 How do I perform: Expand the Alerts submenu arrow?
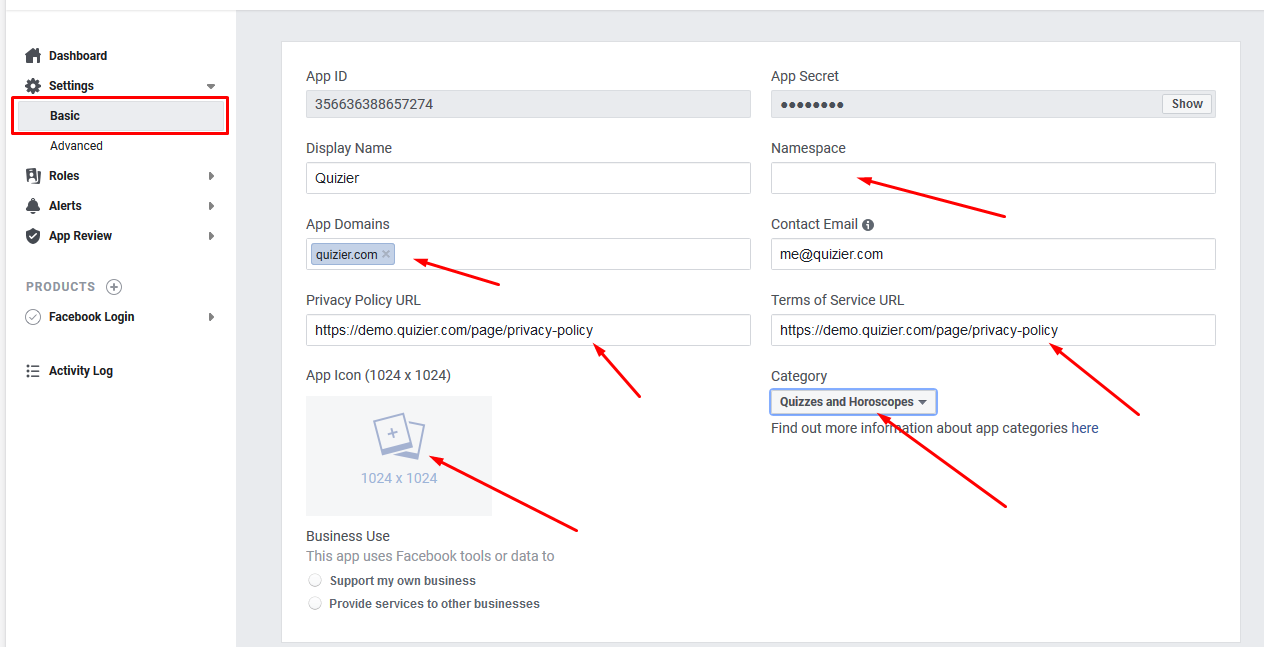coord(211,206)
